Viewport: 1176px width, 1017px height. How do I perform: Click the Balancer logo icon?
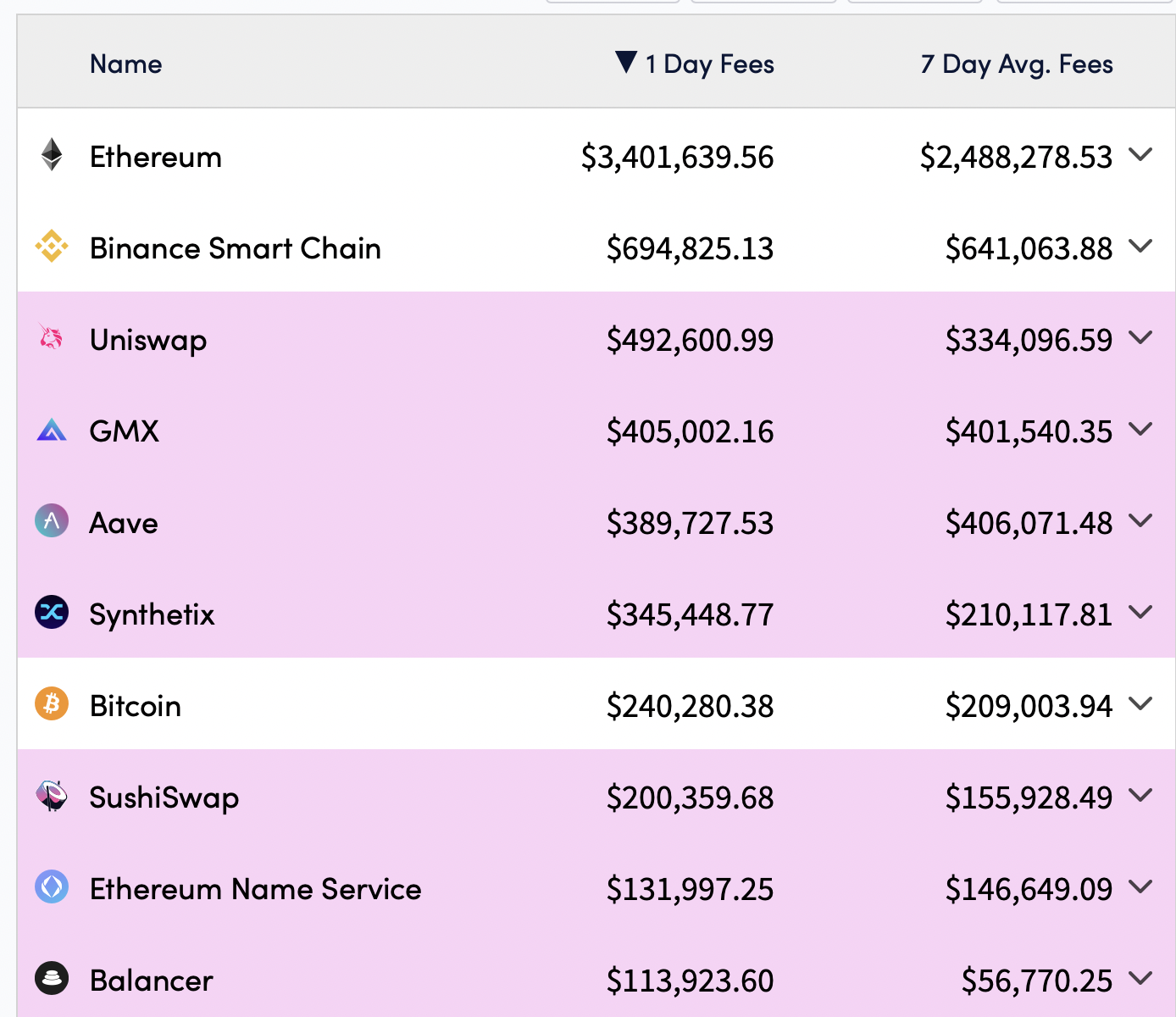click(x=52, y=978)
